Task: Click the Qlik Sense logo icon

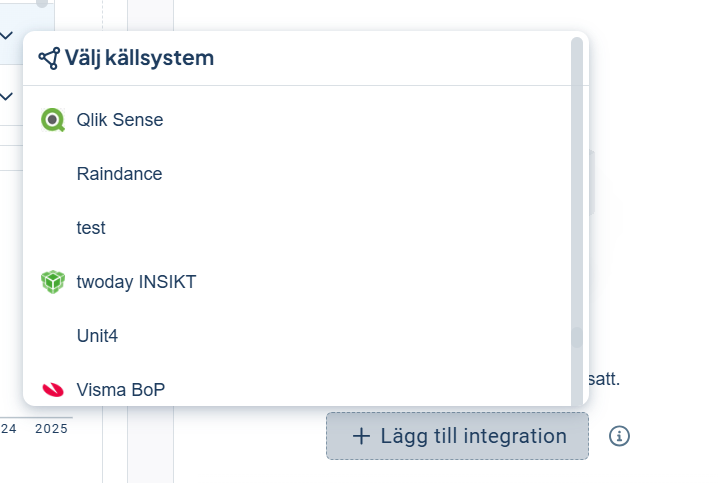Action: (x=52, y=120)
